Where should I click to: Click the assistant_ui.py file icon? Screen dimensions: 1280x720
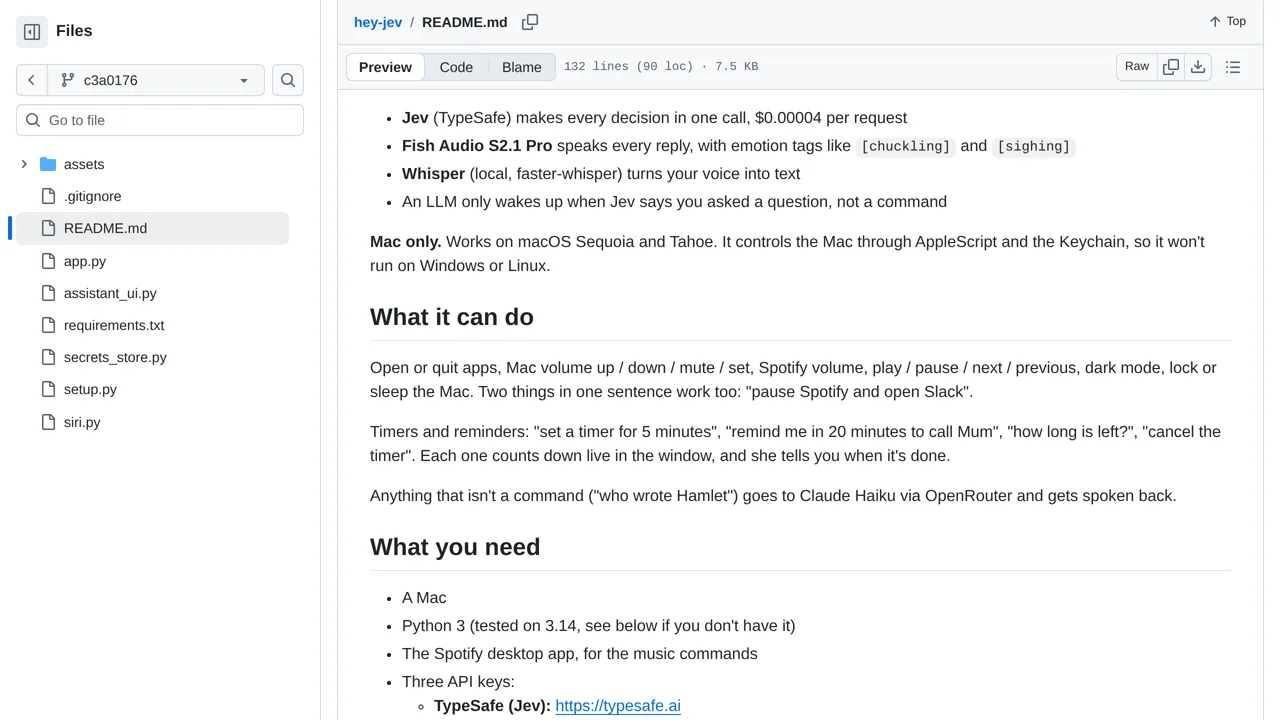(x=48, y=293)
